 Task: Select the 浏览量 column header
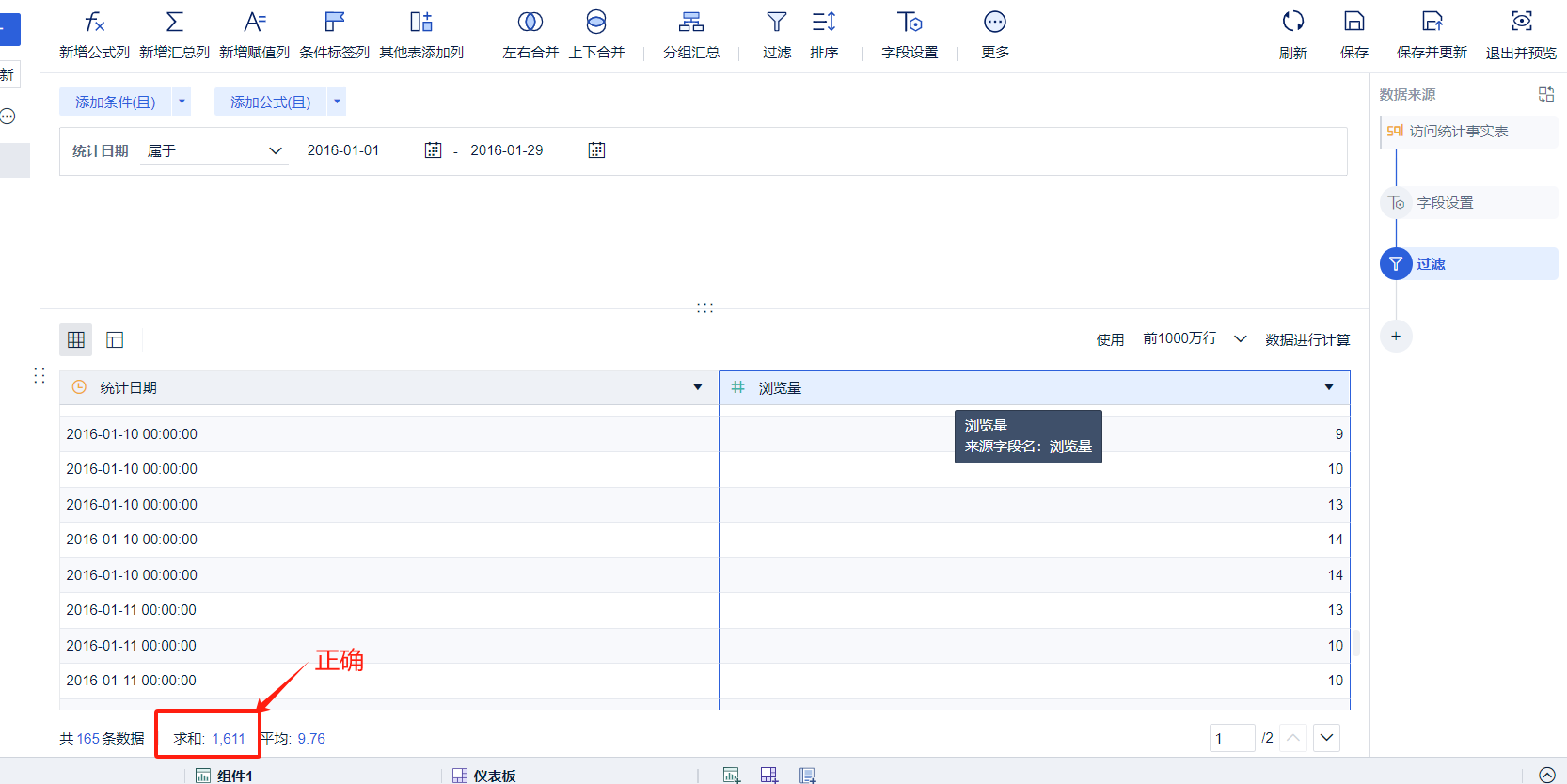click(x=1035, y=387)
